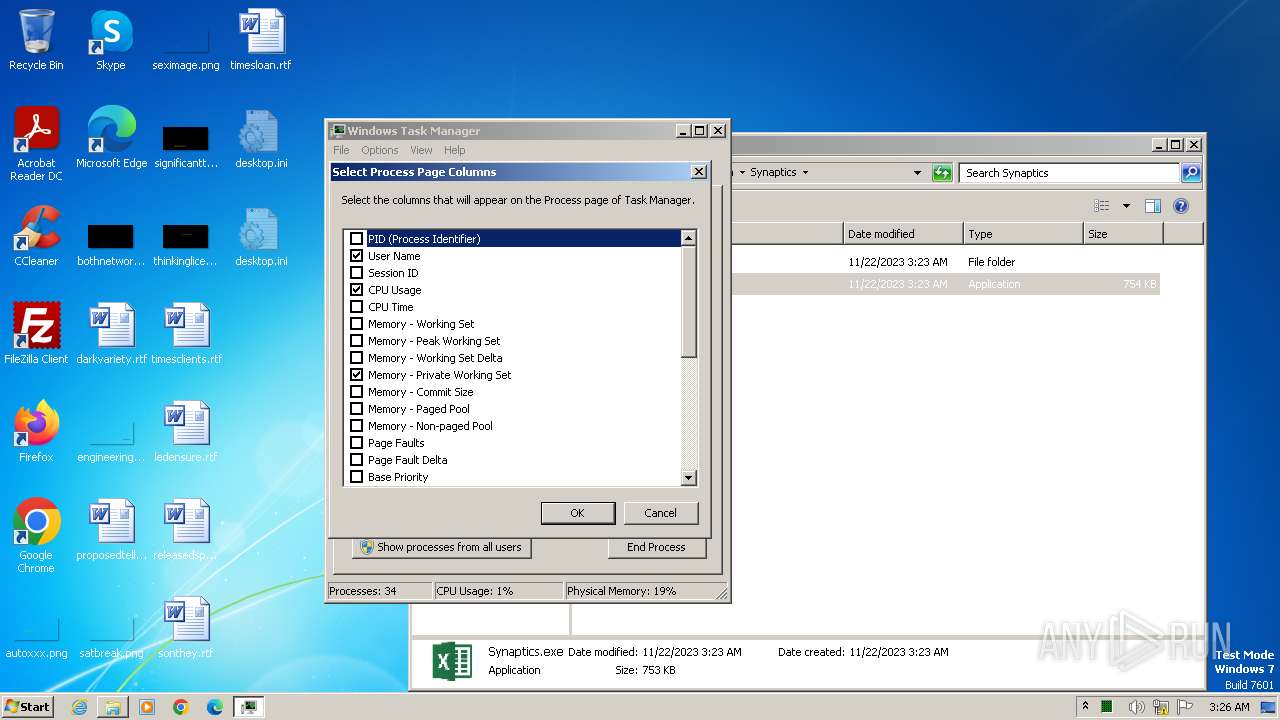Click the End Process button
The height and width of the screenshot is (720, 1280).
[x=656, y=547]
